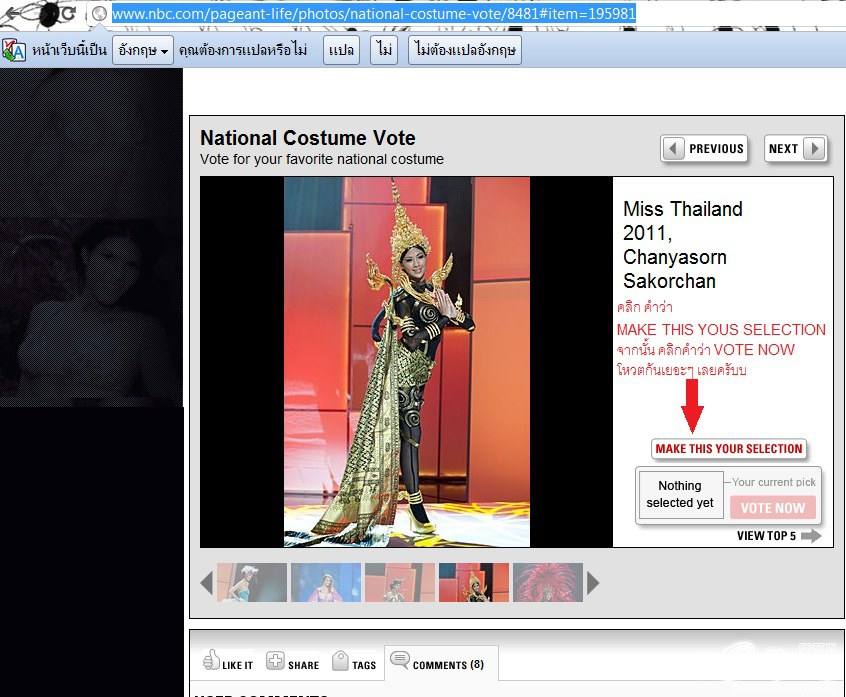Click the SHARE plus icon
The image size is (846, 697).
275,661
